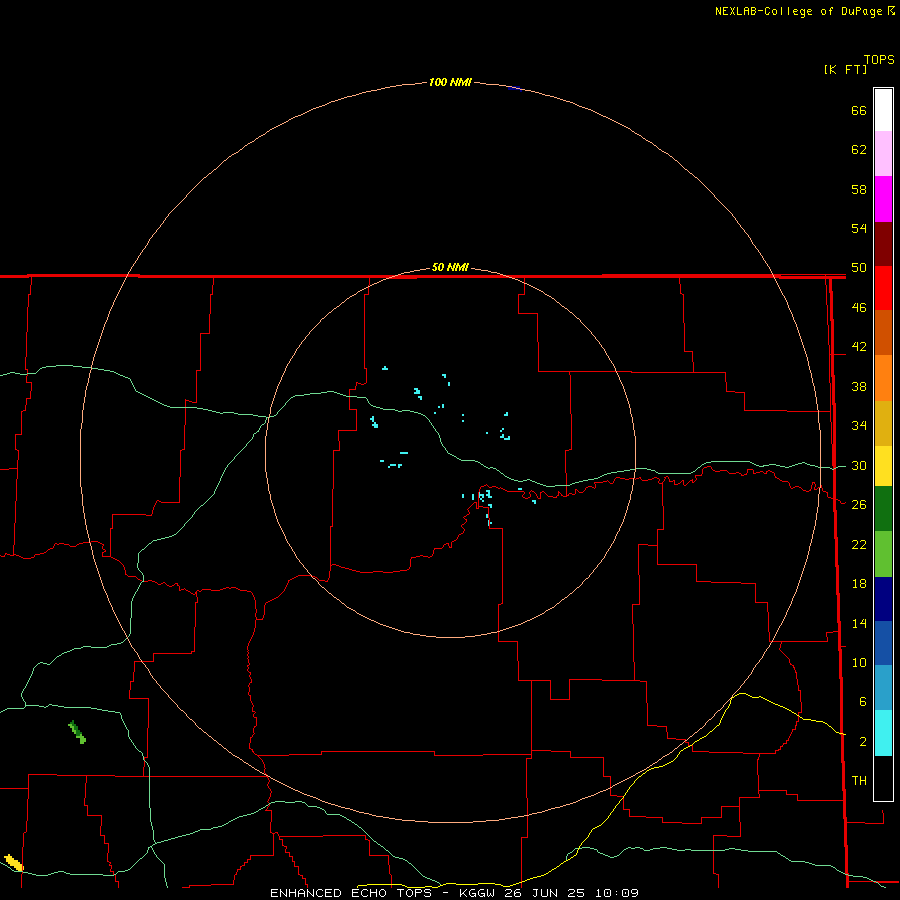Click the ENHANCED ECHO TOPS KGGW caption

pos(454,893)
